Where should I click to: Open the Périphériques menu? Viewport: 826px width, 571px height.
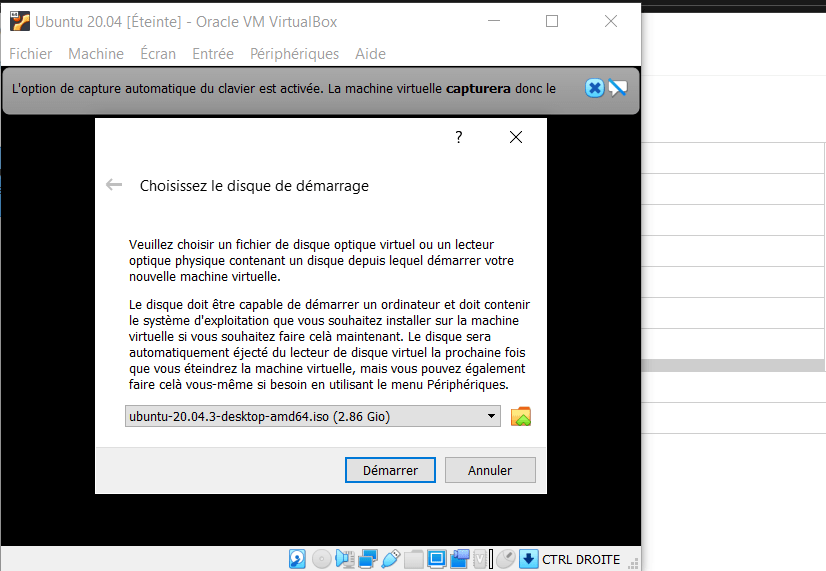(x=294, y=54)
